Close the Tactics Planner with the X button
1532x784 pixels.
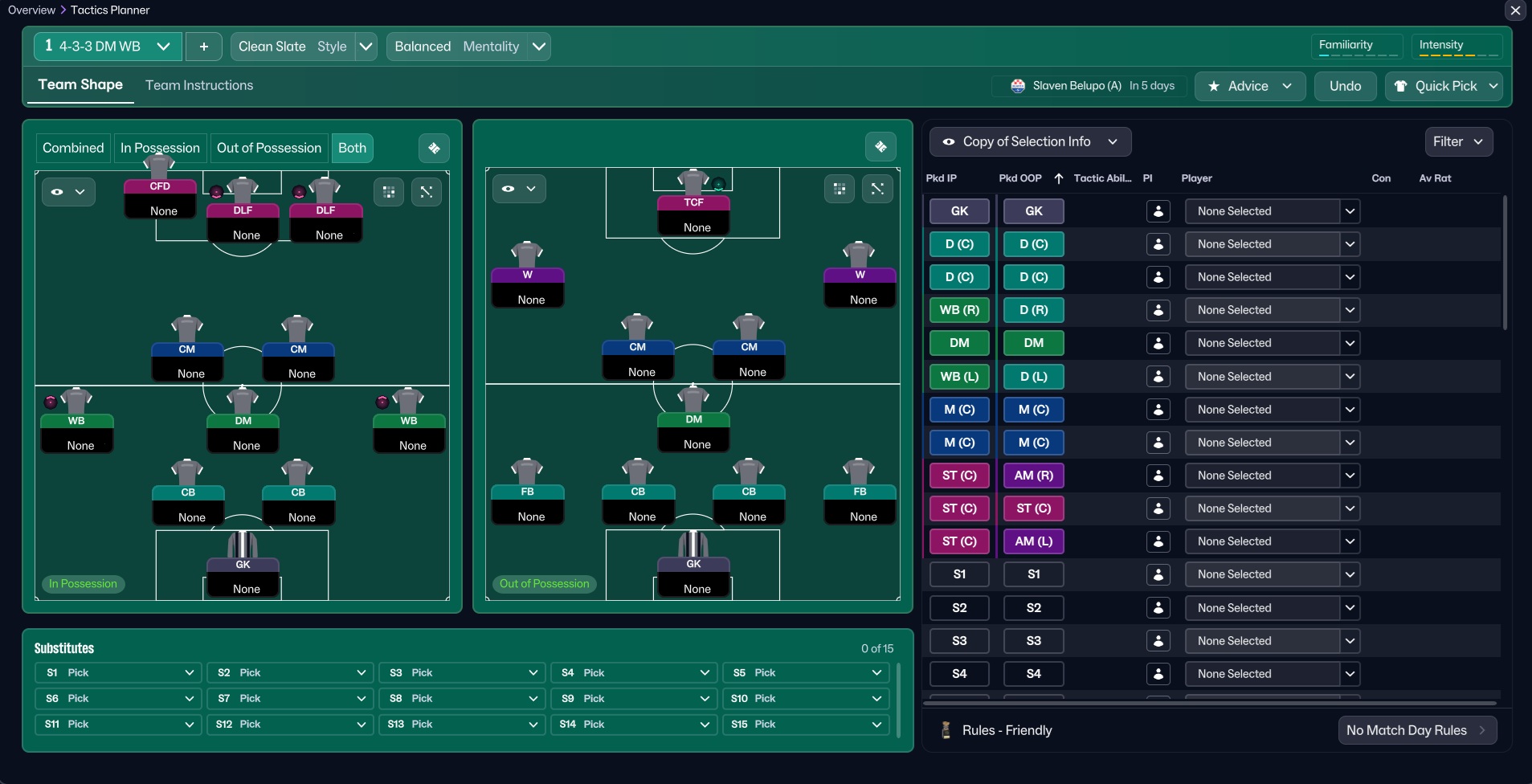[1515, 10]
